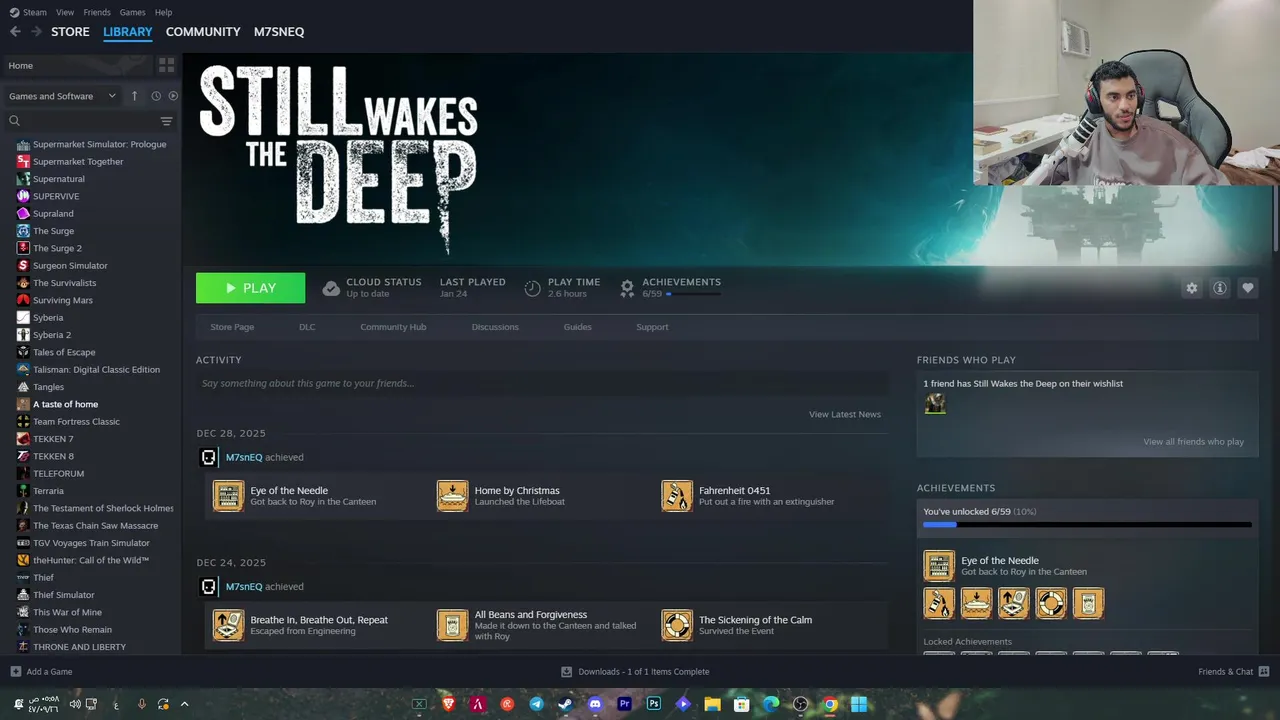
Task: Go forward with the navigation forward arrow
Action: click(x=37, y=32)
